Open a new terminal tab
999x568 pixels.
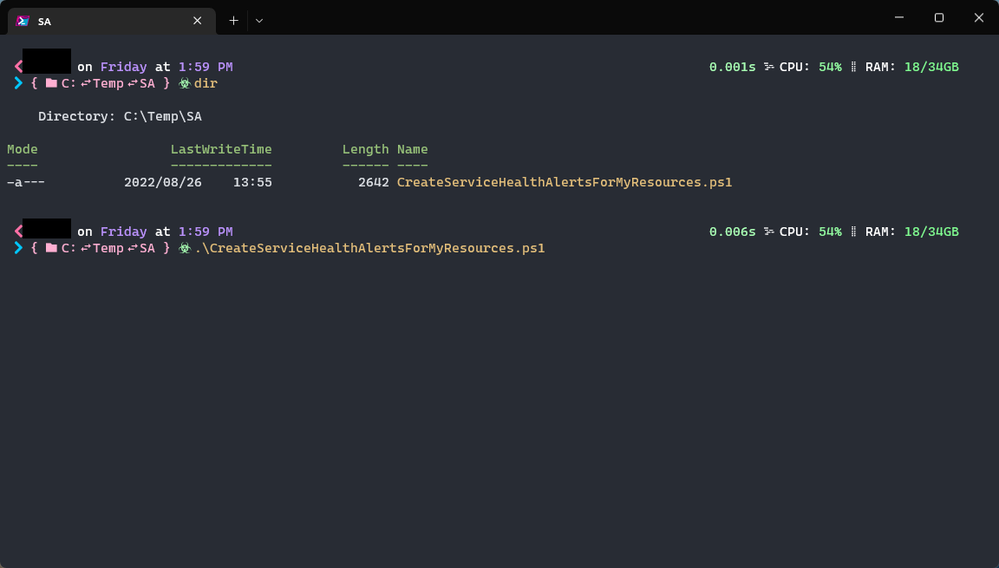(x=233, y=20)
